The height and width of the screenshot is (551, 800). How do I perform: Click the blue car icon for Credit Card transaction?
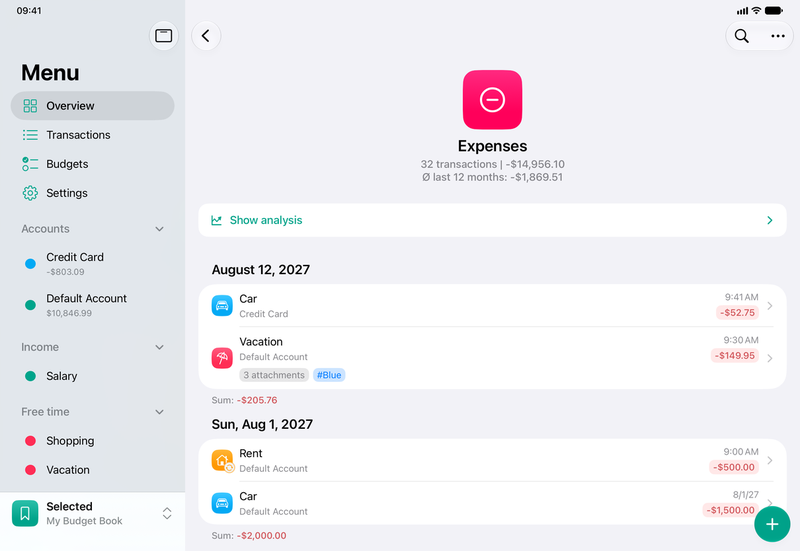click(222, 306)
